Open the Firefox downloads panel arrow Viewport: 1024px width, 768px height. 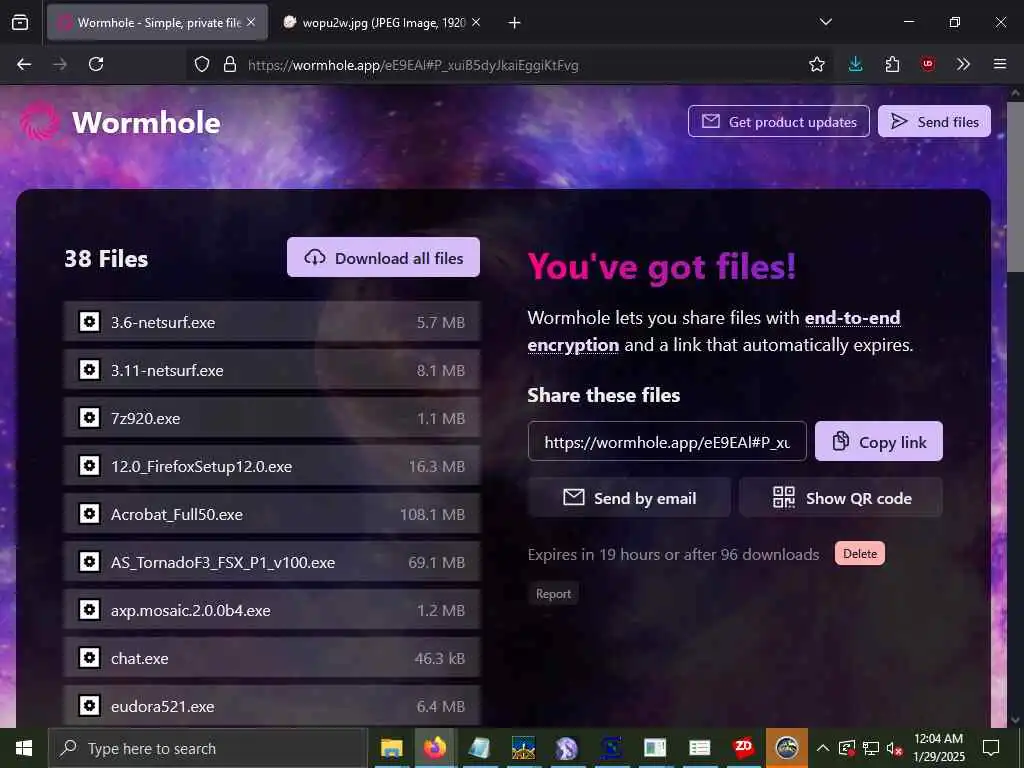tap(855, 64)
